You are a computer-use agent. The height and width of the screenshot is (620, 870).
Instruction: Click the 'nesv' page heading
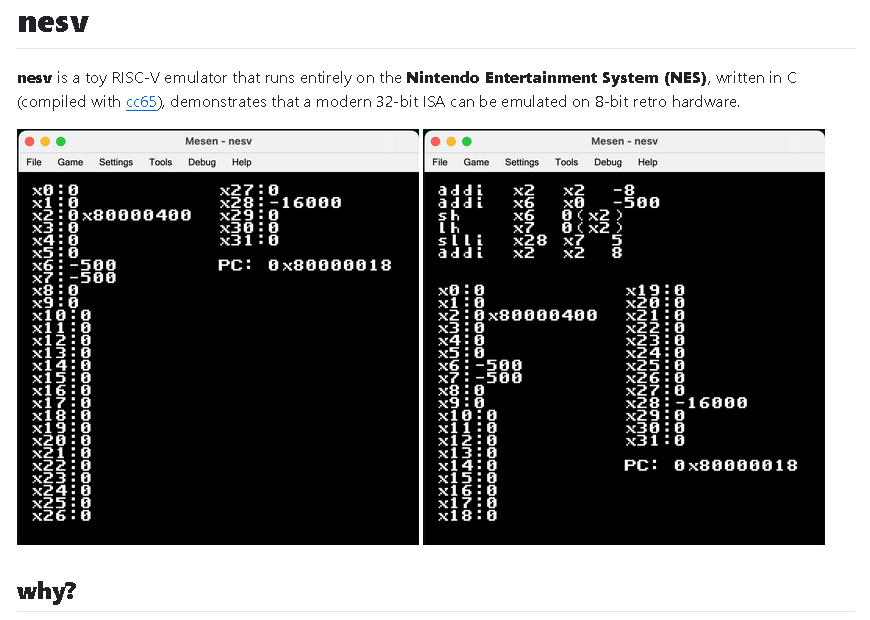[53, 23]
